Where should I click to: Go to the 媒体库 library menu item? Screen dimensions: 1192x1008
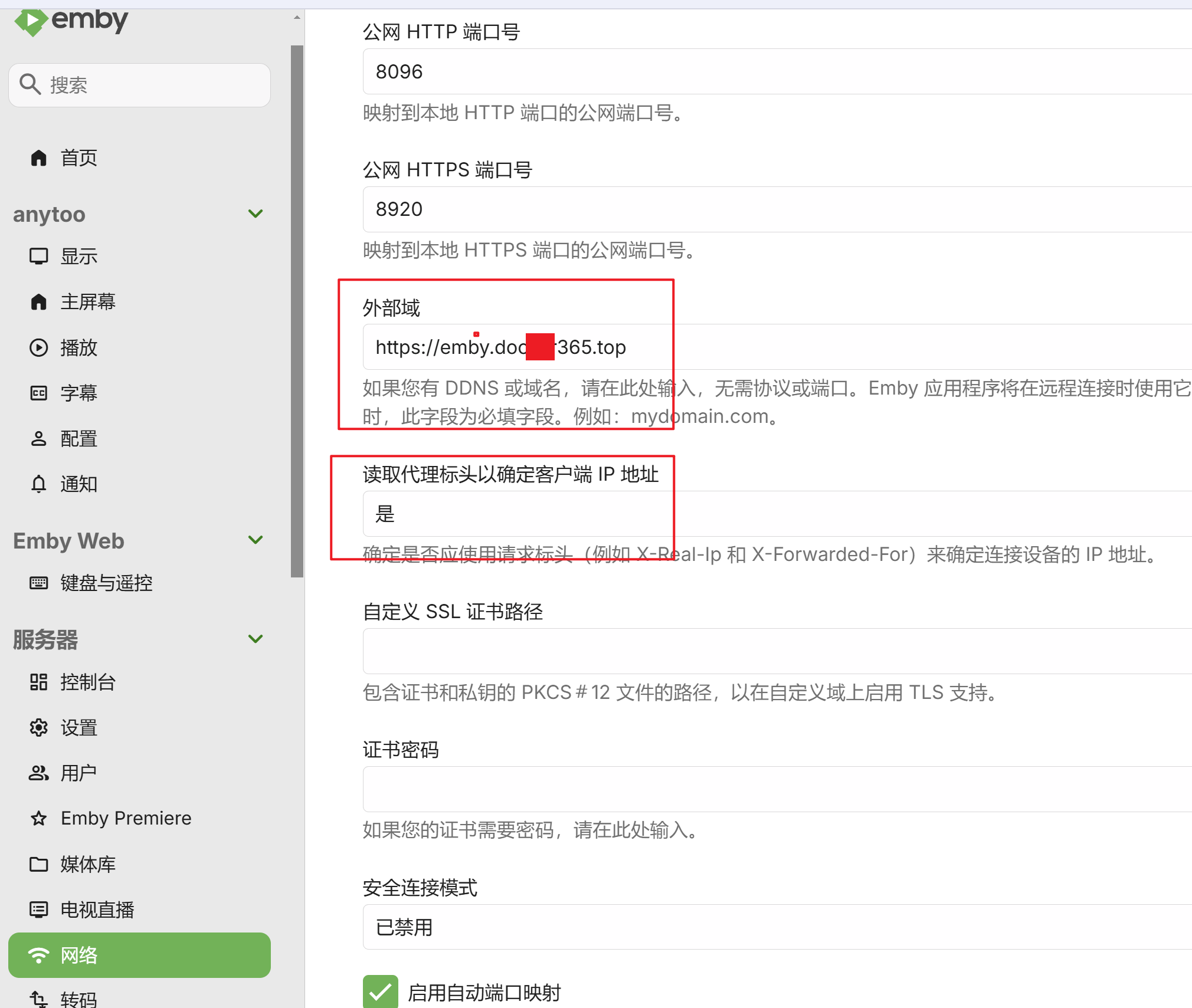[89, 864]
